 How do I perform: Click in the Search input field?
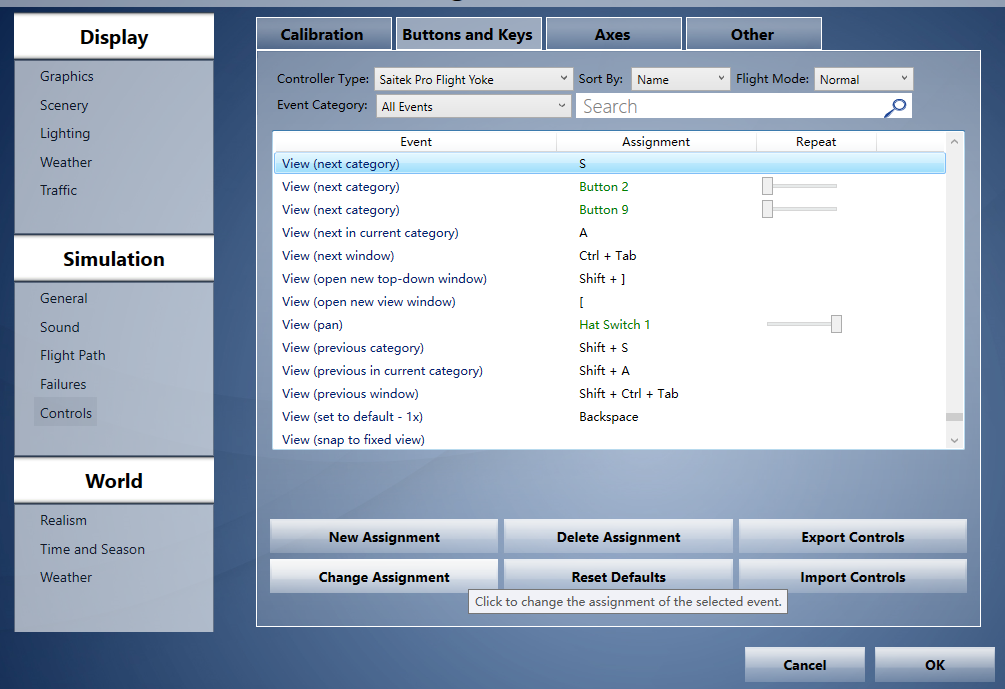(728, 107)
